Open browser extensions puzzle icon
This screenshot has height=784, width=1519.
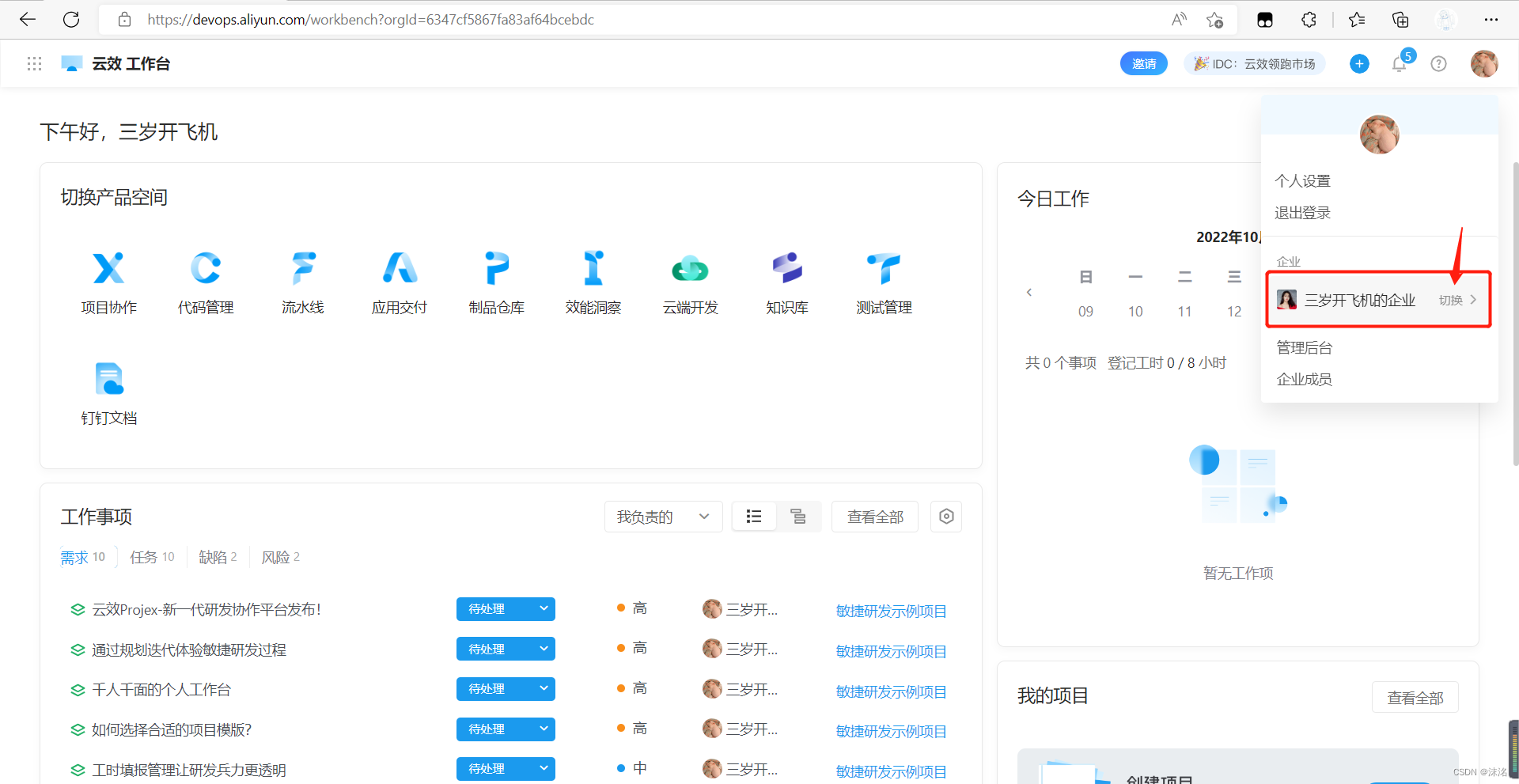1309,20
